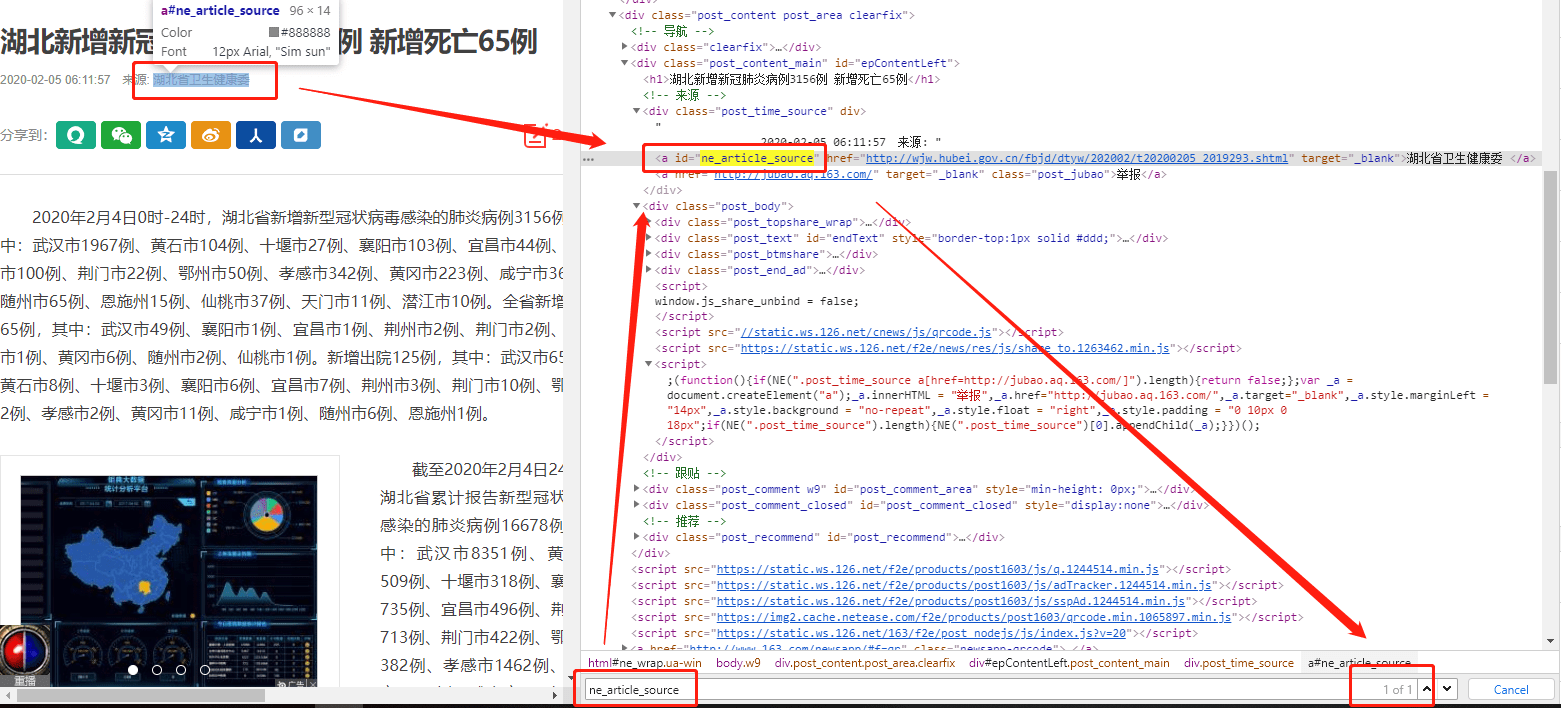Share article to Renren icon
Image resolution: width=1561 pixels, height=708 pixels.
255,135
